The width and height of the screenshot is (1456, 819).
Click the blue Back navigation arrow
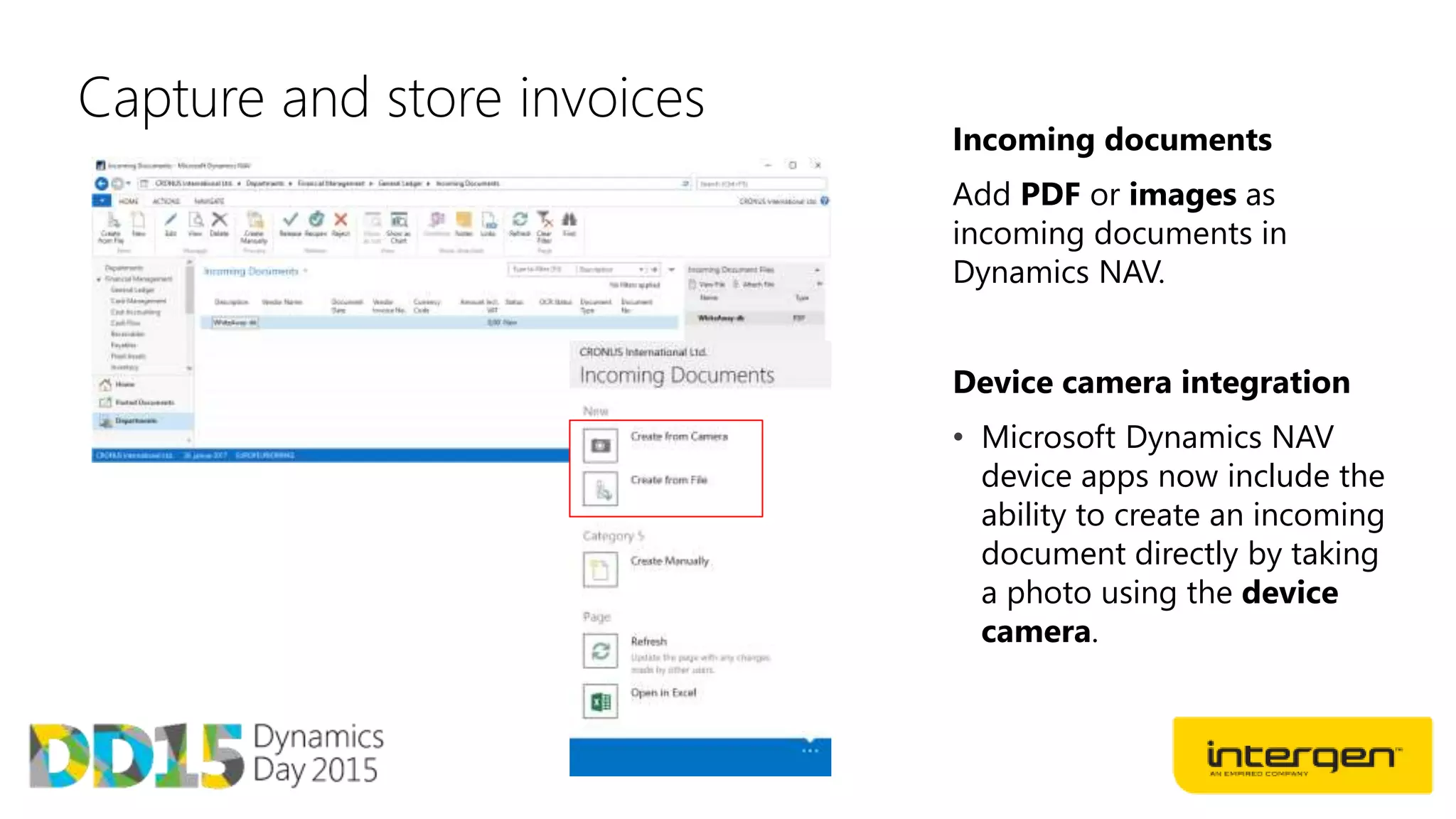click(x=101, y=183)
